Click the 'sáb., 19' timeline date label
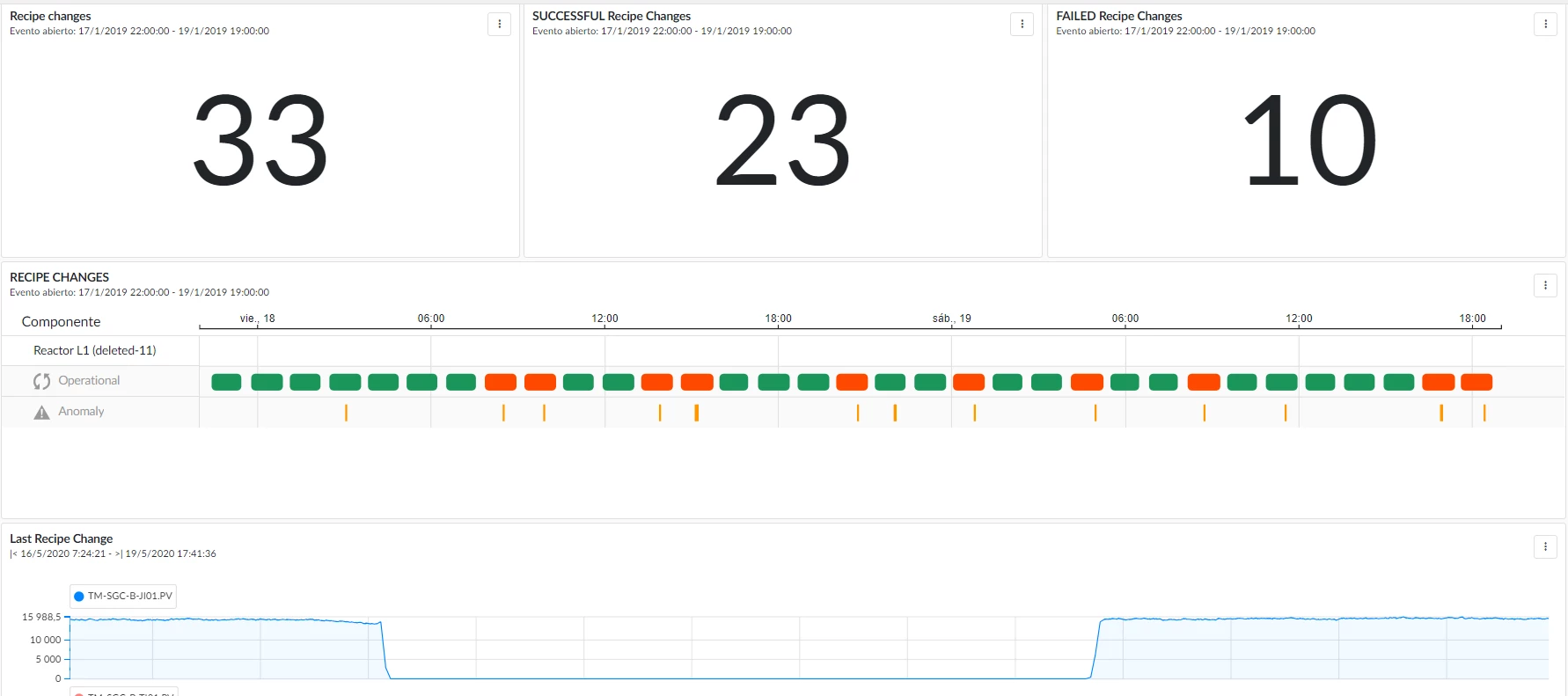Viewport: 1568px width, 696px height. click(952, 319)
